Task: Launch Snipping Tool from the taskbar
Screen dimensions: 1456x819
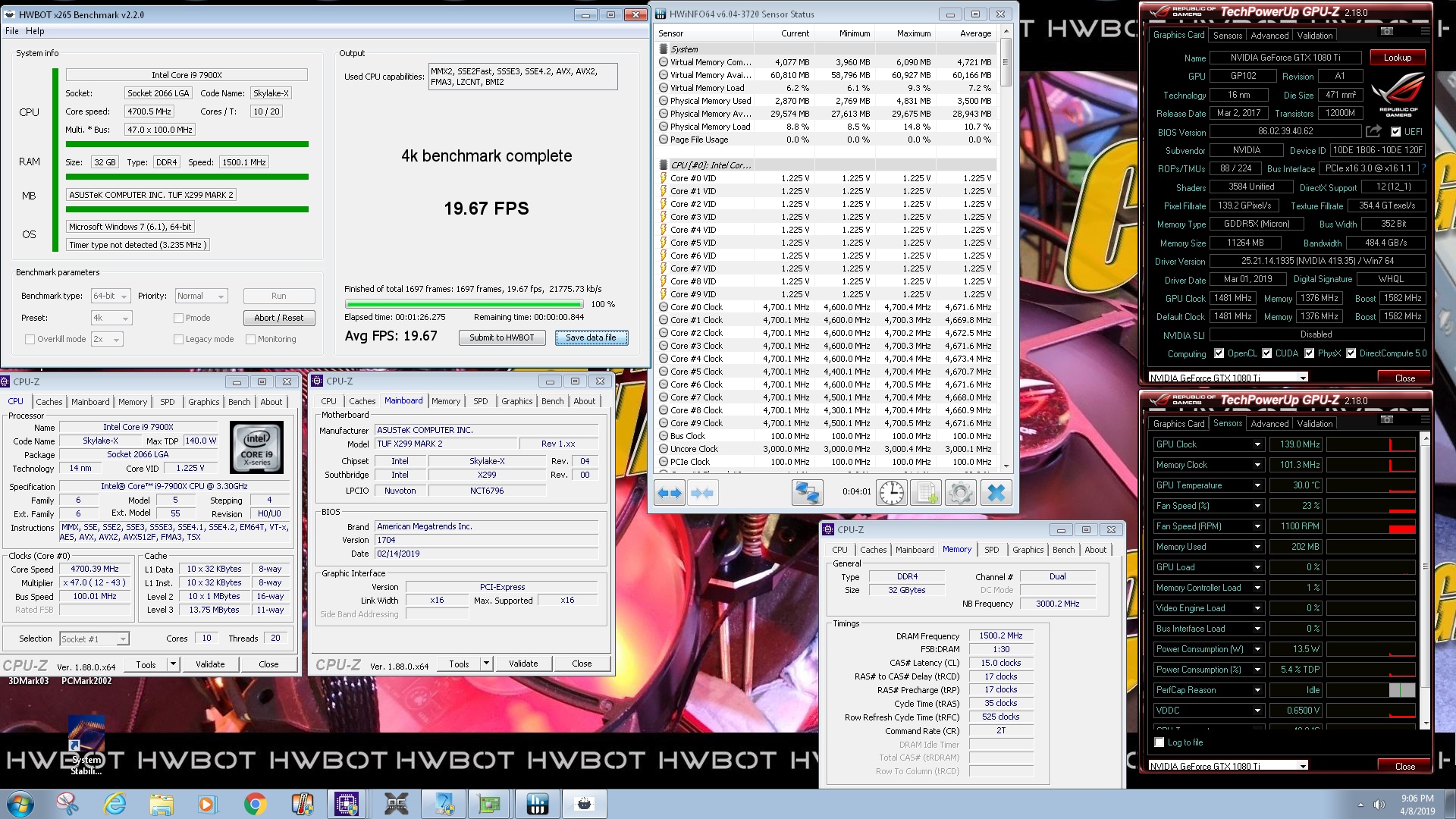Action: 67,804
